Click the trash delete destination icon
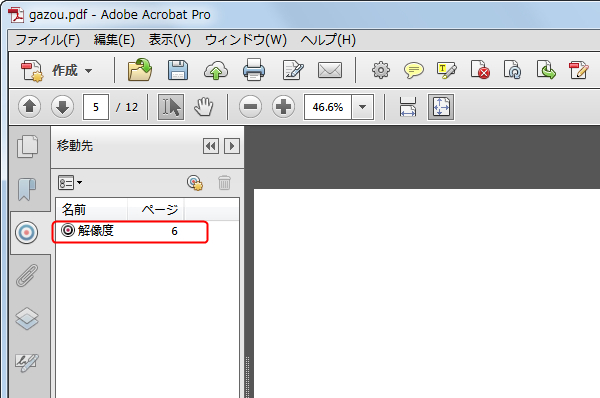 [225, 183]
